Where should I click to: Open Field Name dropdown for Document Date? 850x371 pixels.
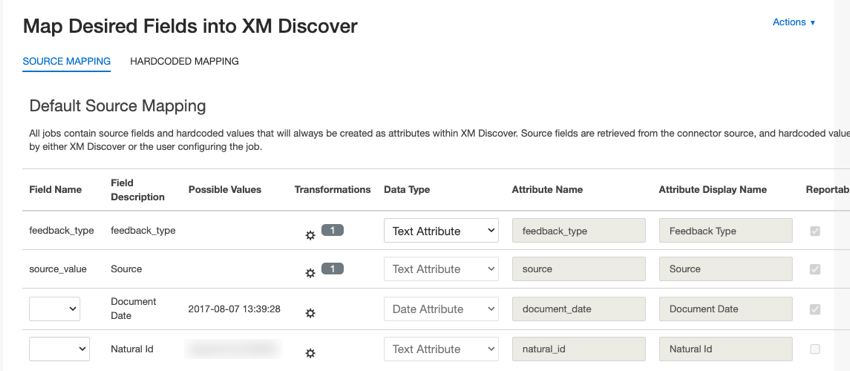pos(55,309)
